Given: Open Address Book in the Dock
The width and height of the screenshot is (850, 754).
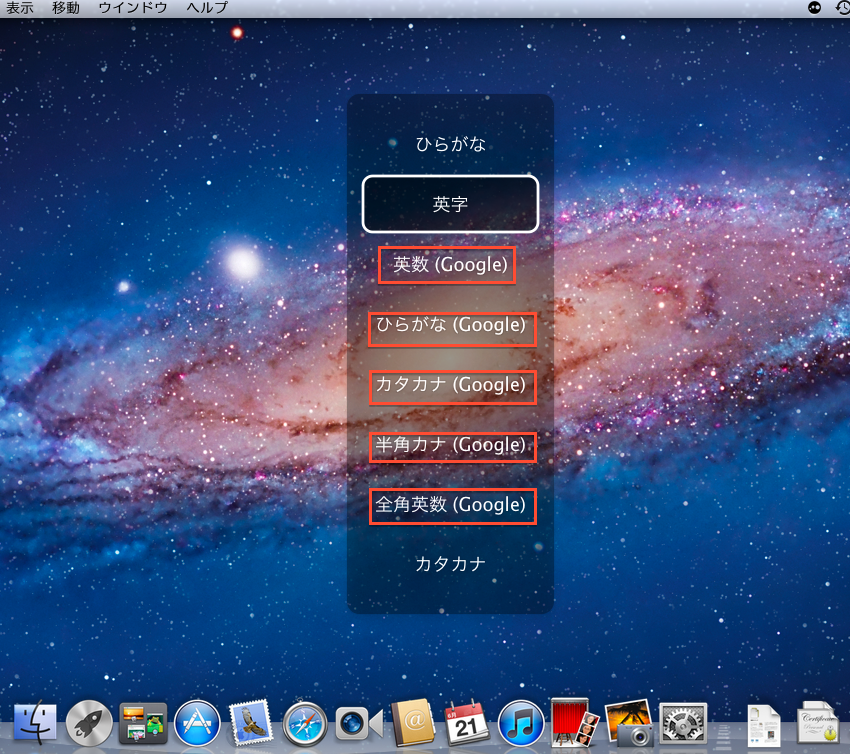Looking at the screenshot, I should pyautogui.click(x=413, y=723).
